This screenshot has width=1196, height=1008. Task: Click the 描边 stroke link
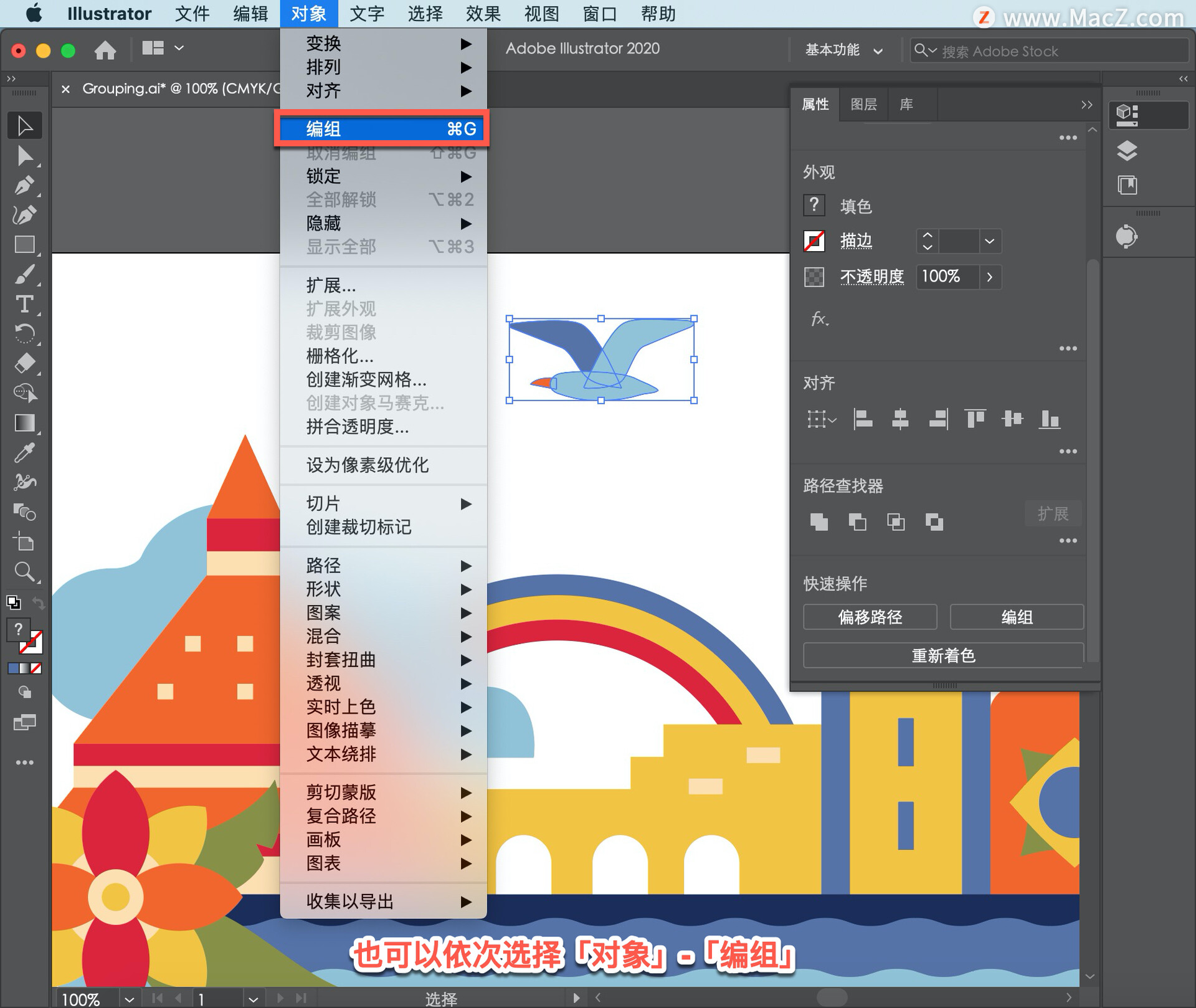pos(856,241)
